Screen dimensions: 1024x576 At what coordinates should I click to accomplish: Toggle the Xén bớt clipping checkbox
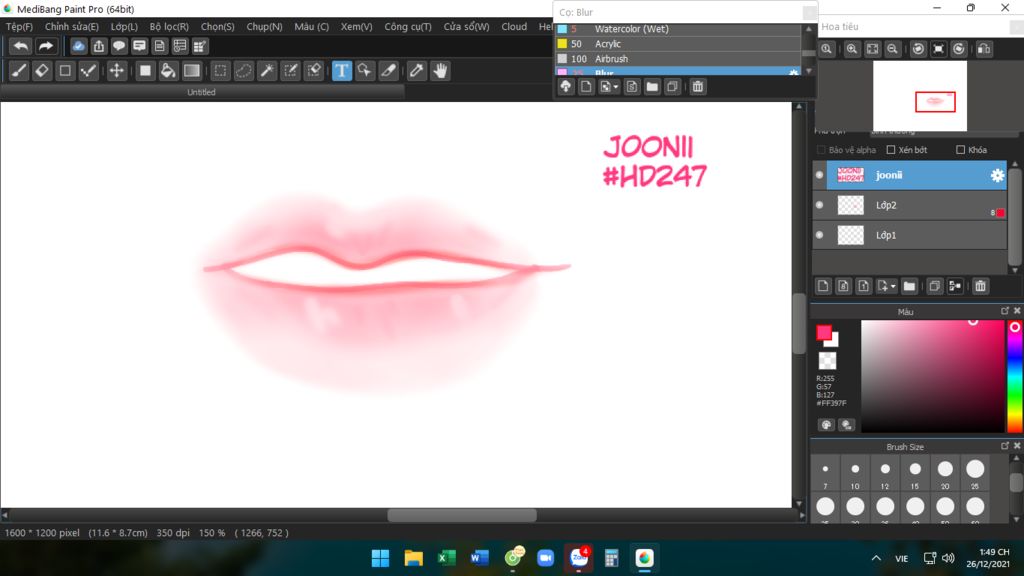point(891,150)
